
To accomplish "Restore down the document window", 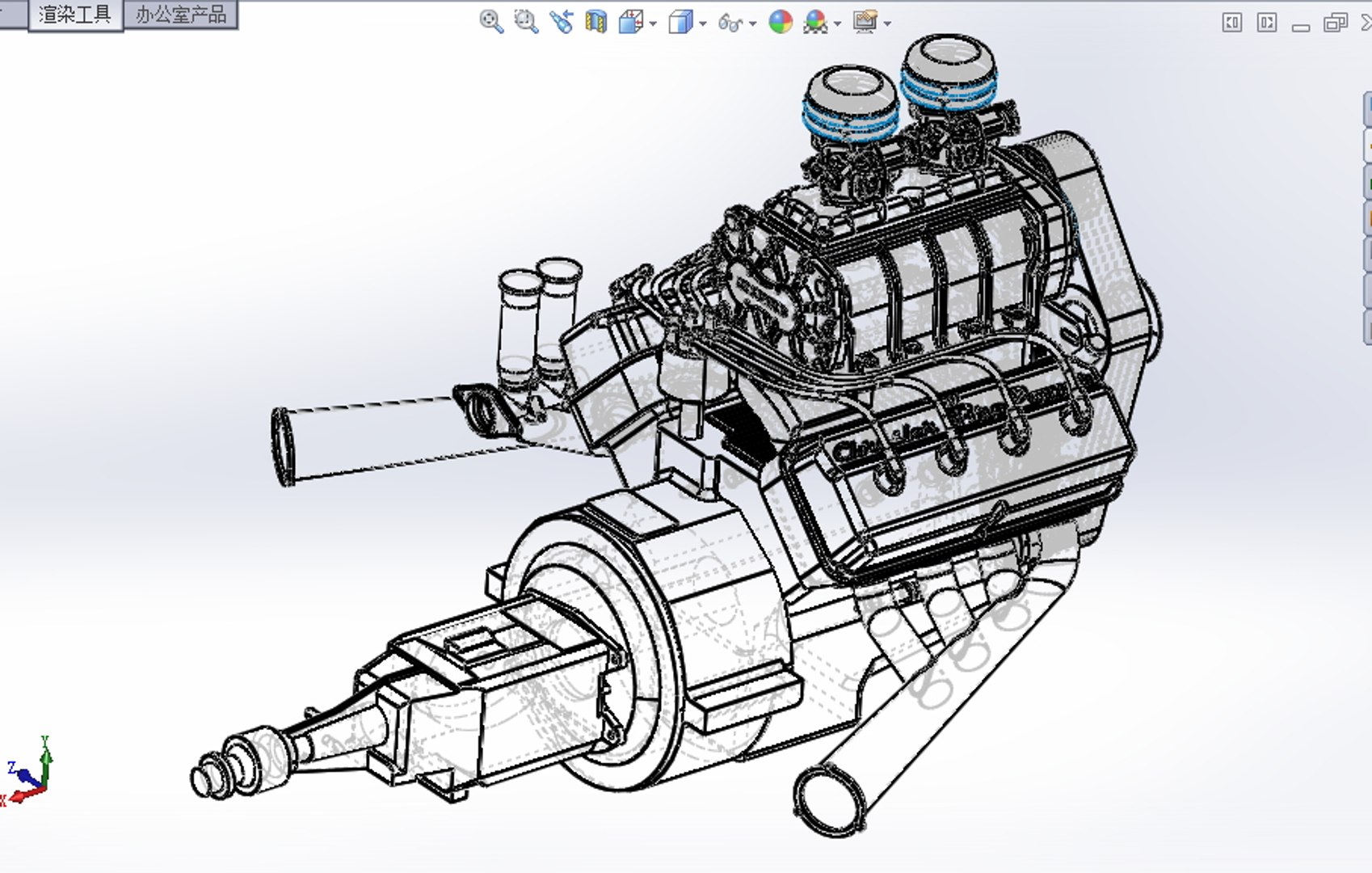I will (1336, 23).
